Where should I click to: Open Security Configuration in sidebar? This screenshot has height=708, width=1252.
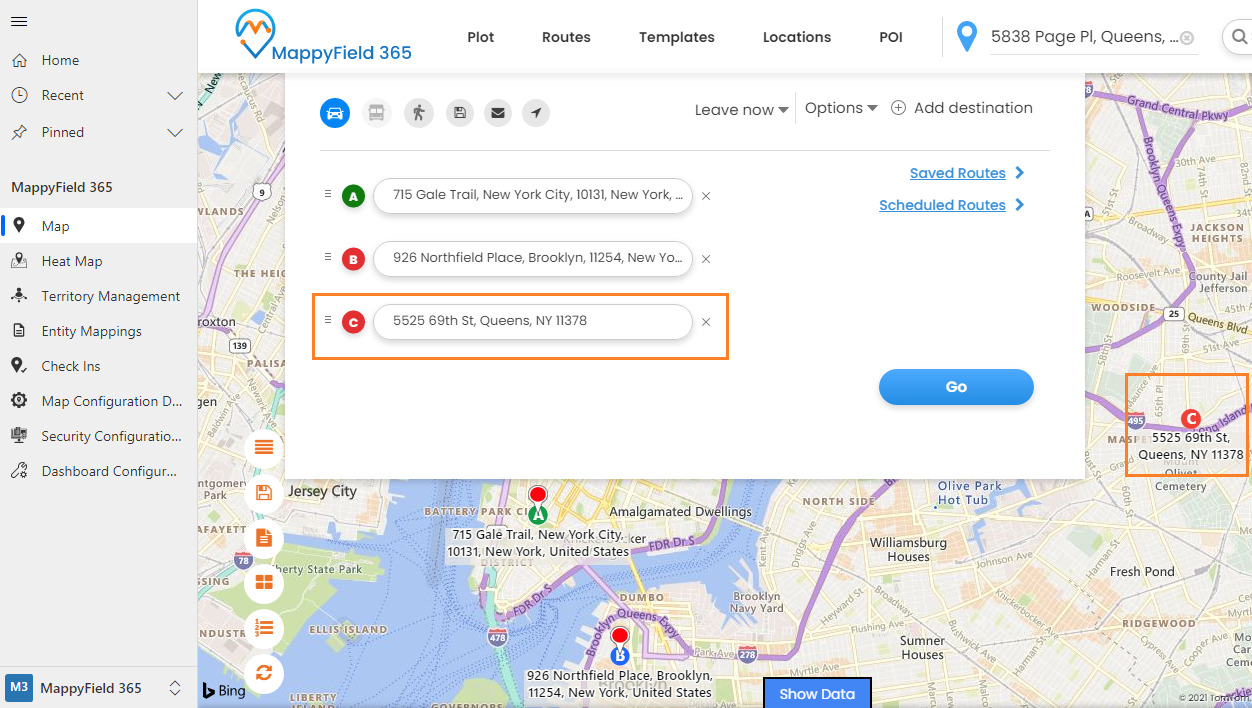(98, 436)
